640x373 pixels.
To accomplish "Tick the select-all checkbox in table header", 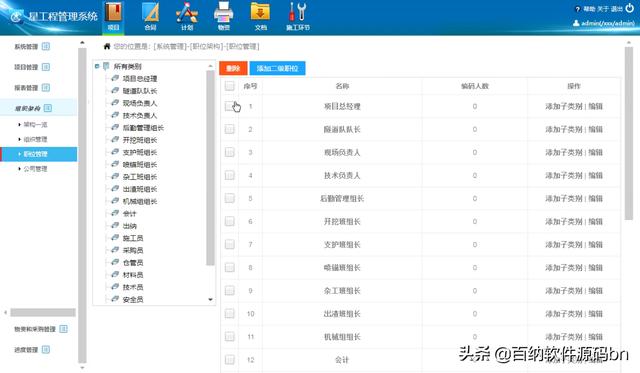I will (x=230, y=86).
